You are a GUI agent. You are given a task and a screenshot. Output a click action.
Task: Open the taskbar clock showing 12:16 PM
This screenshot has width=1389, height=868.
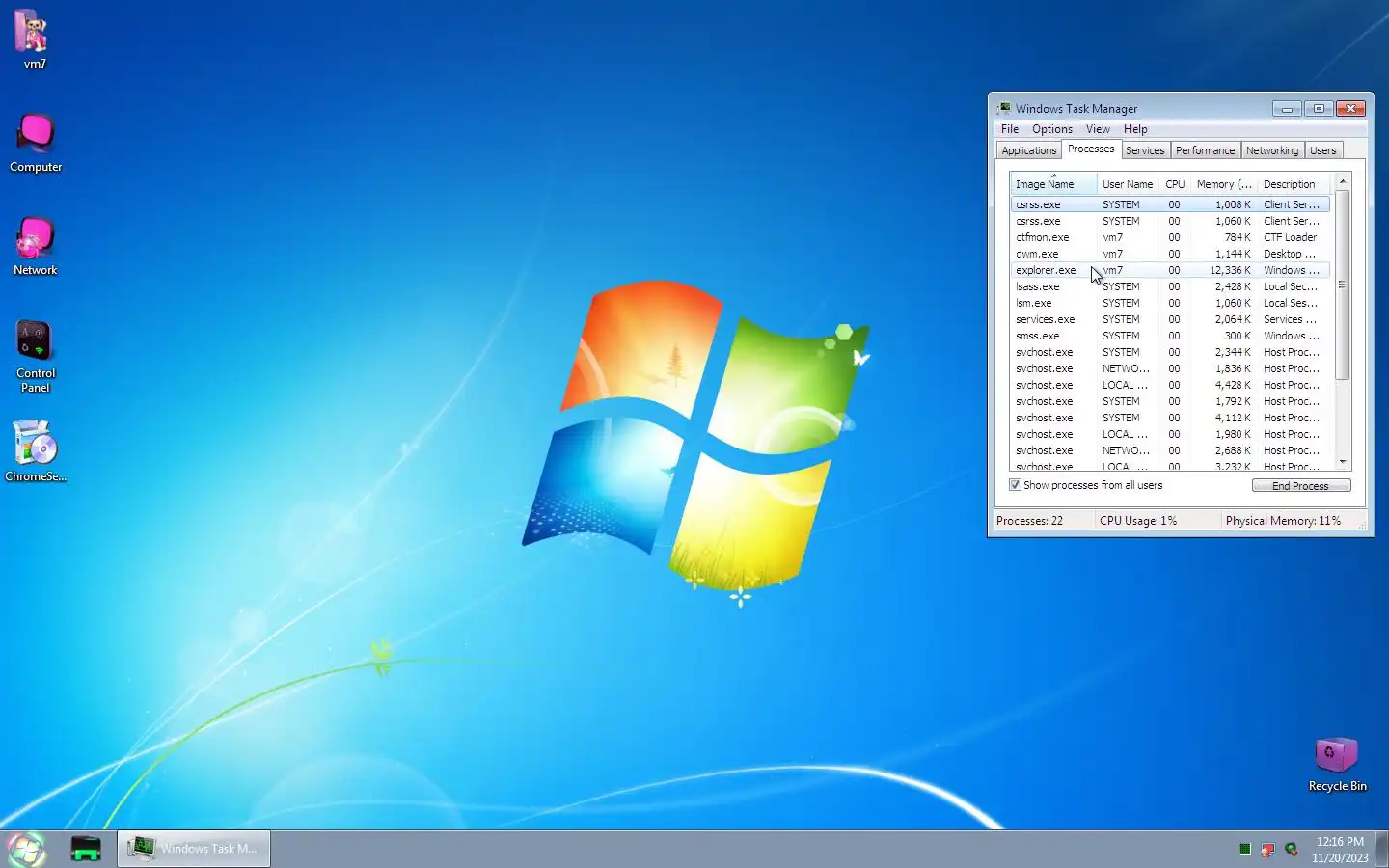(1340, 850)
